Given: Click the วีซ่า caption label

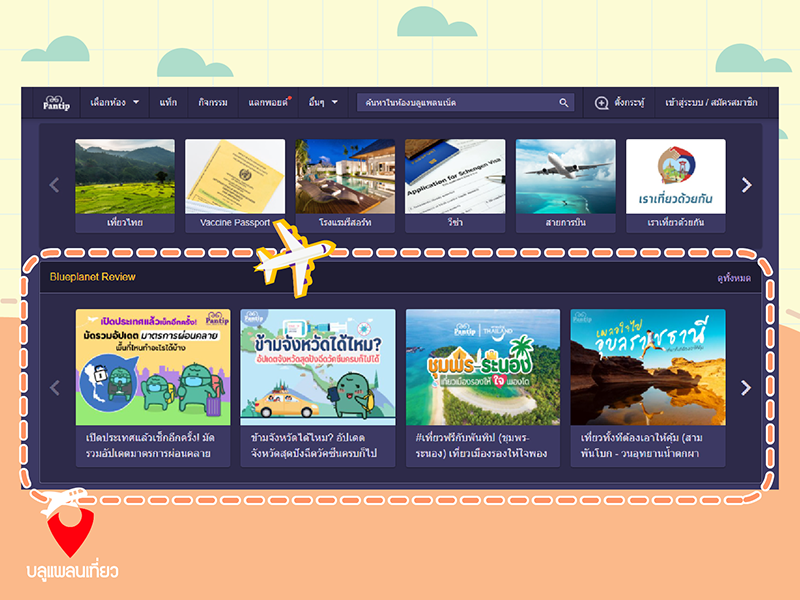Looking at the screenshot, I should (x=455, y=222).
